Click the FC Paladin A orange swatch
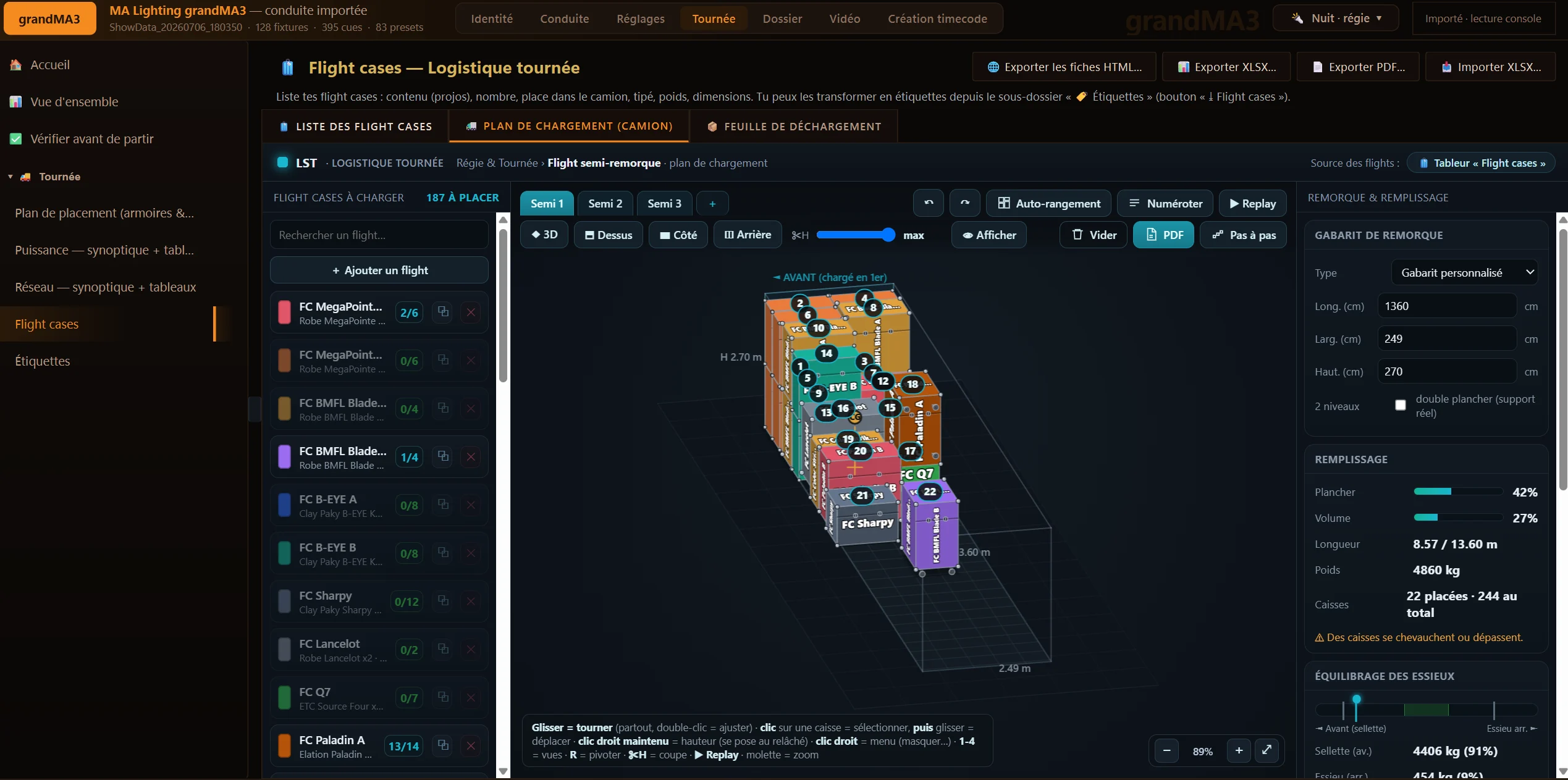 click(284, 745)
